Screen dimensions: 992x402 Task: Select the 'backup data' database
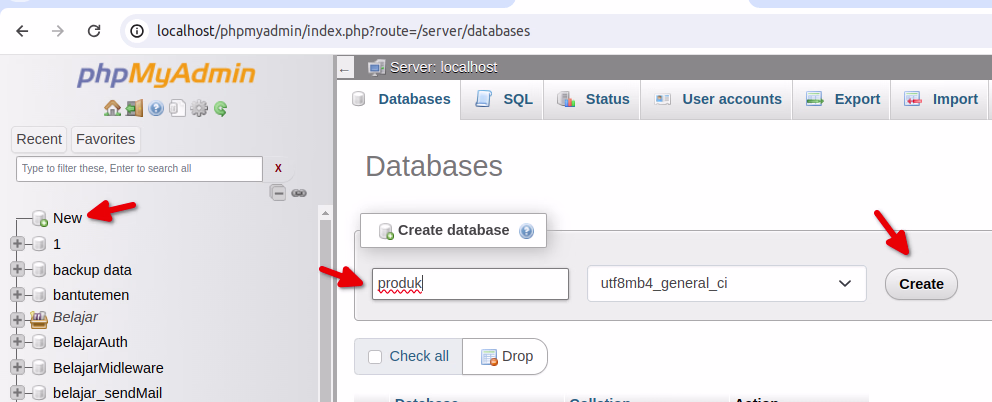[92, 270]
